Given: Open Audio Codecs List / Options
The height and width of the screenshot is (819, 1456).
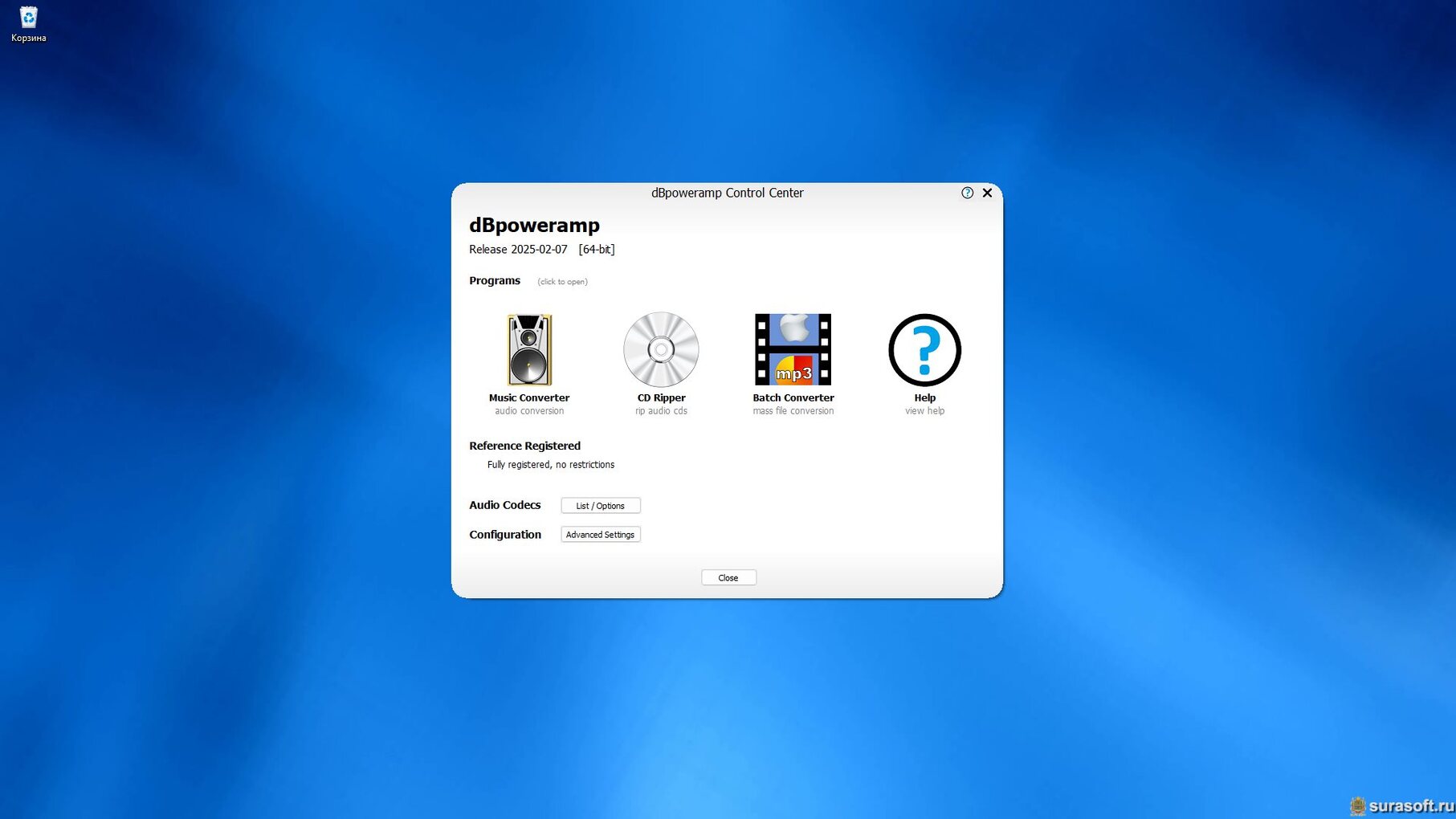Looking at the screenshot, I should tap(601, 506).
